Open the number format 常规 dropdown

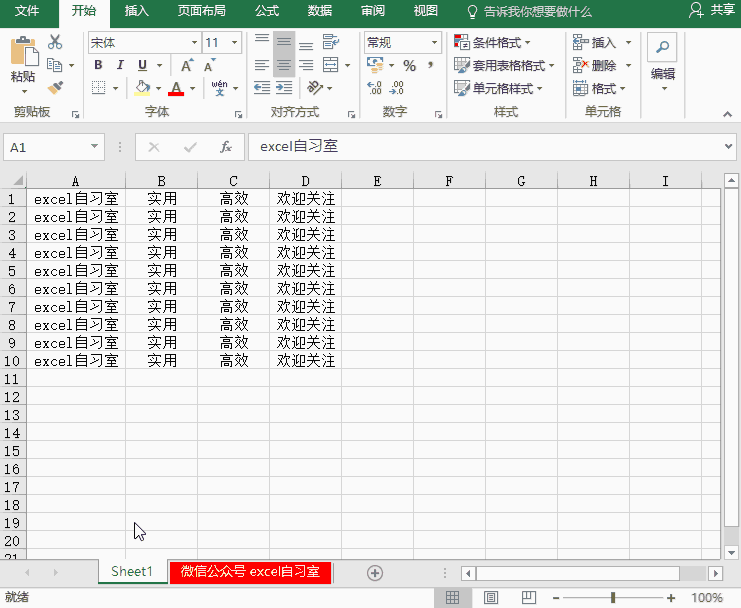point(434,43)
